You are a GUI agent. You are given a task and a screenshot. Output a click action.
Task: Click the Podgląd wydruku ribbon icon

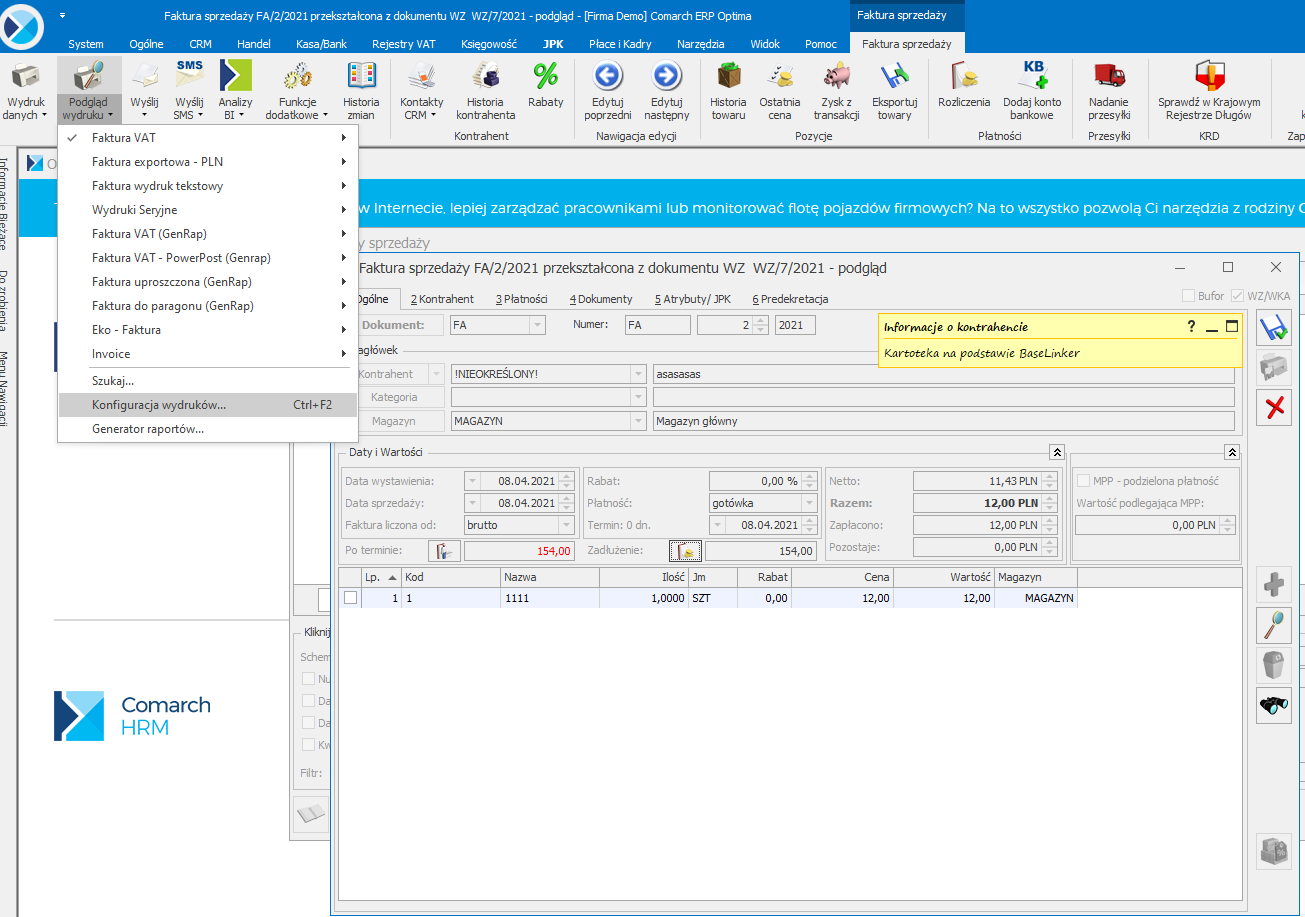click(89, 77)
